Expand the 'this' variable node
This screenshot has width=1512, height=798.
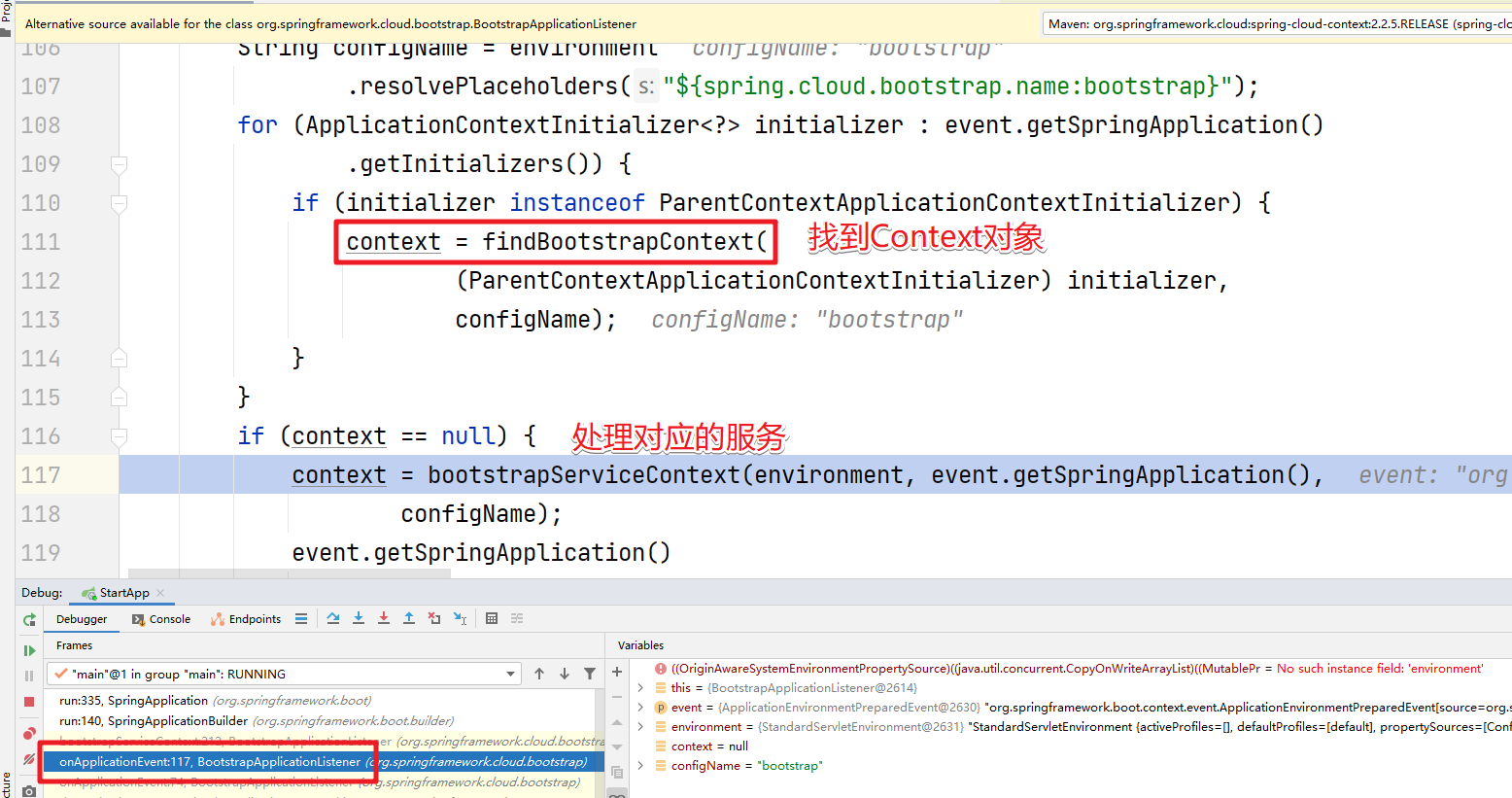640,688
